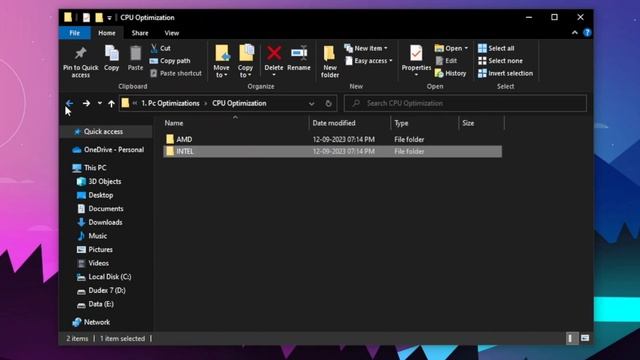
Task: Switch to the Share ribbon tab
Action: (140, 33)
